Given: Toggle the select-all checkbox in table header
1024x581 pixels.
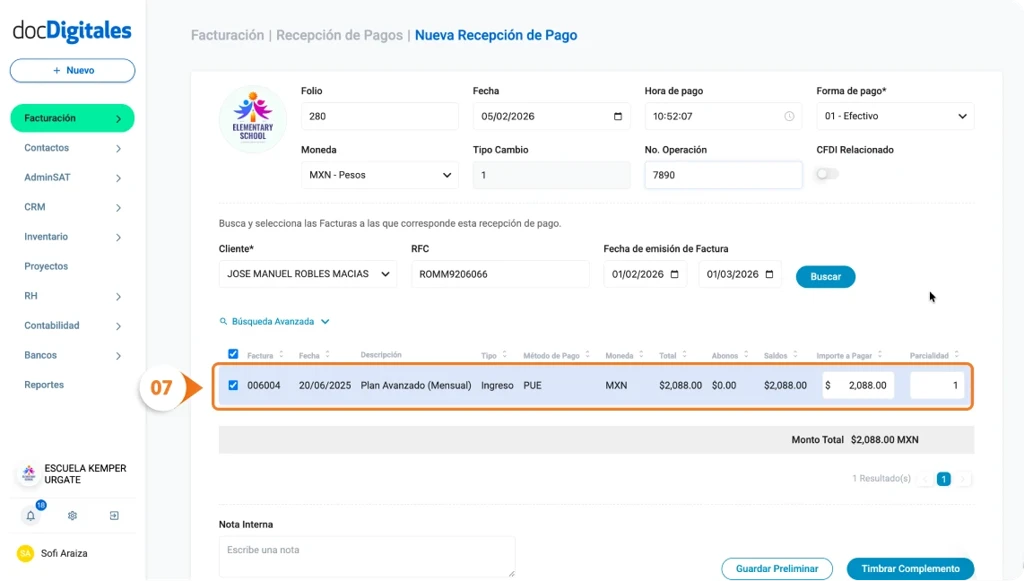Looking at the screenshot, I should pyautogui.click(x=235, y=354).
